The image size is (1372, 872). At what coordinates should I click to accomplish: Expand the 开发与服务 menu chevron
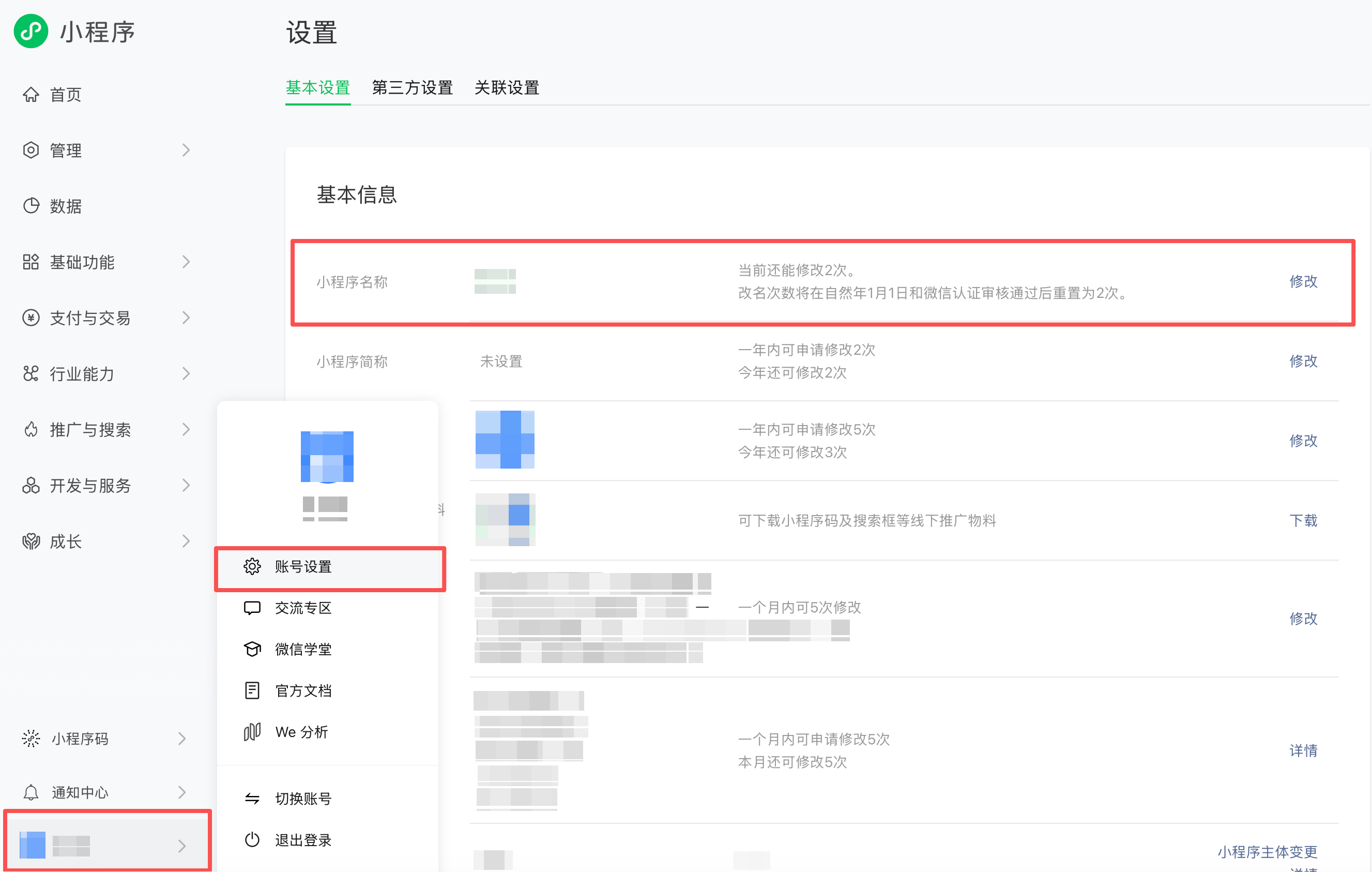point(186,485)
